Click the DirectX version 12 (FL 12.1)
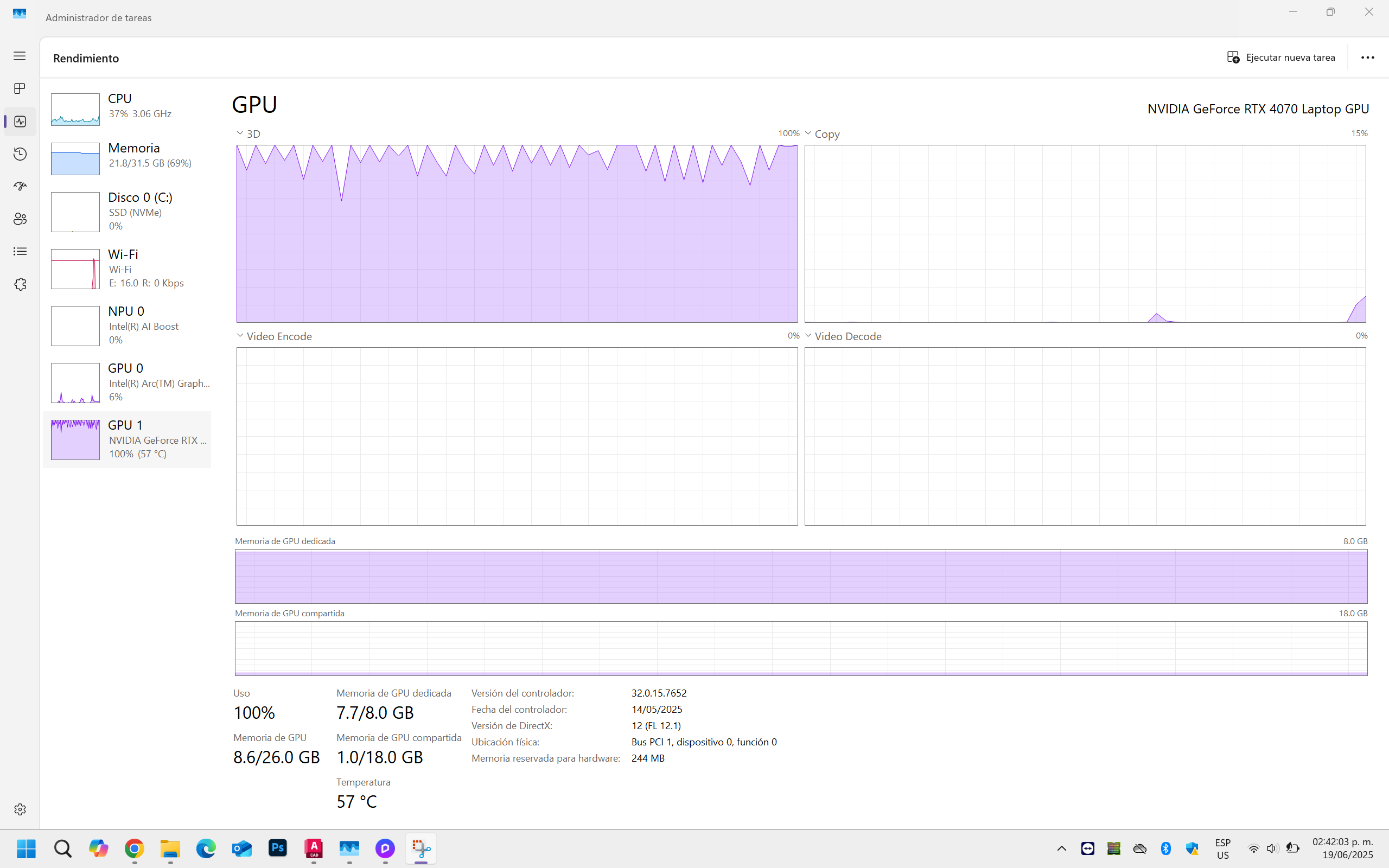 coord(656,726)
